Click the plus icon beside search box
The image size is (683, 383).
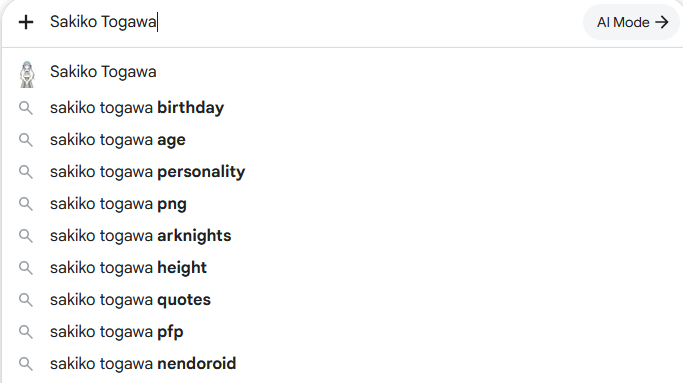coord(26,22)
